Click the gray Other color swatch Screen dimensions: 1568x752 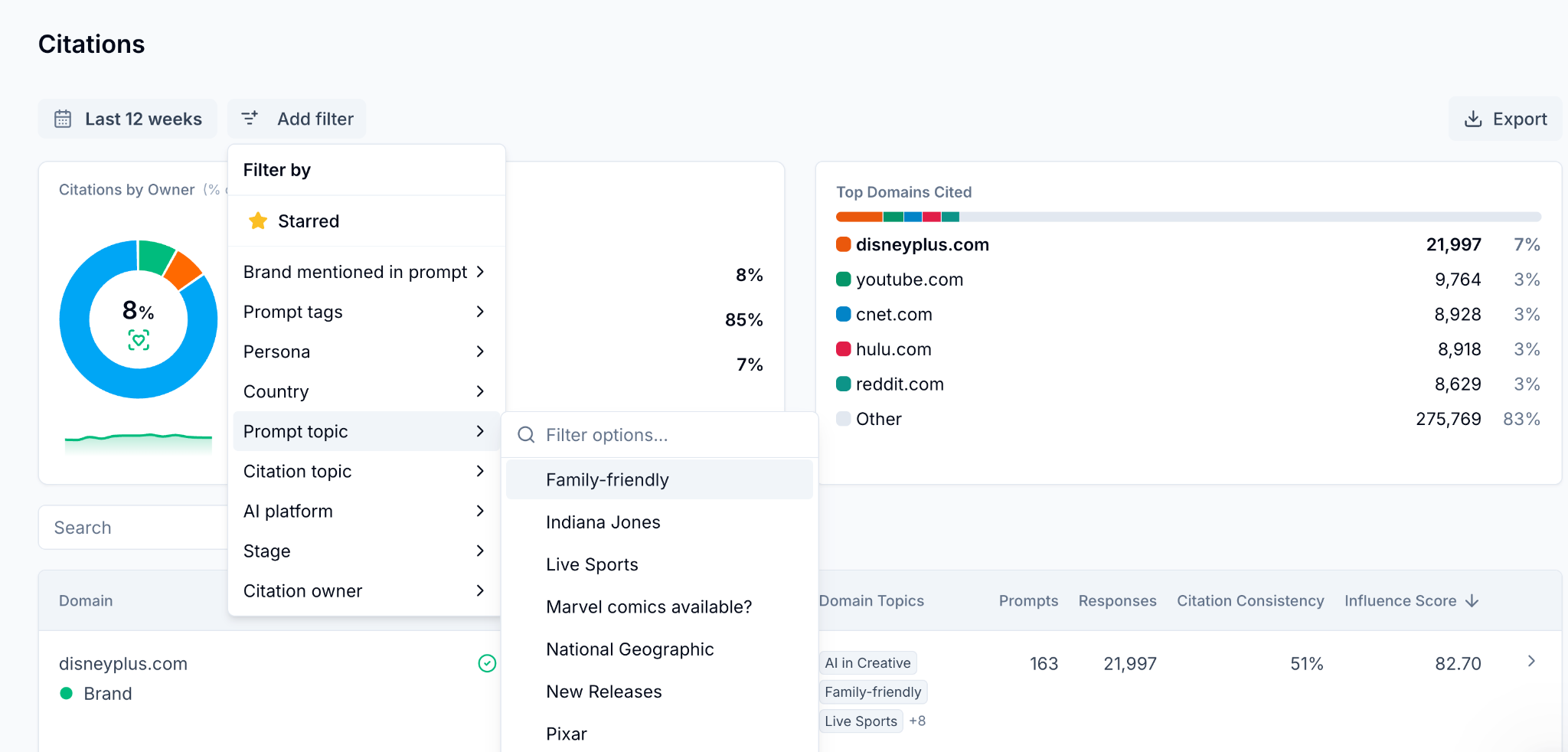pyautogui.click(x=844, y=419)
